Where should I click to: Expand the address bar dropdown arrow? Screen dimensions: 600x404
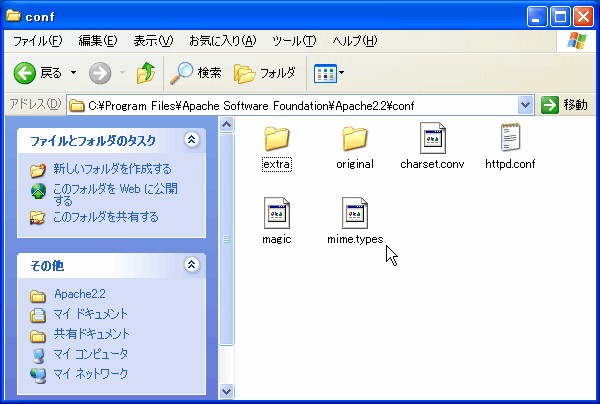coord(526,105)
